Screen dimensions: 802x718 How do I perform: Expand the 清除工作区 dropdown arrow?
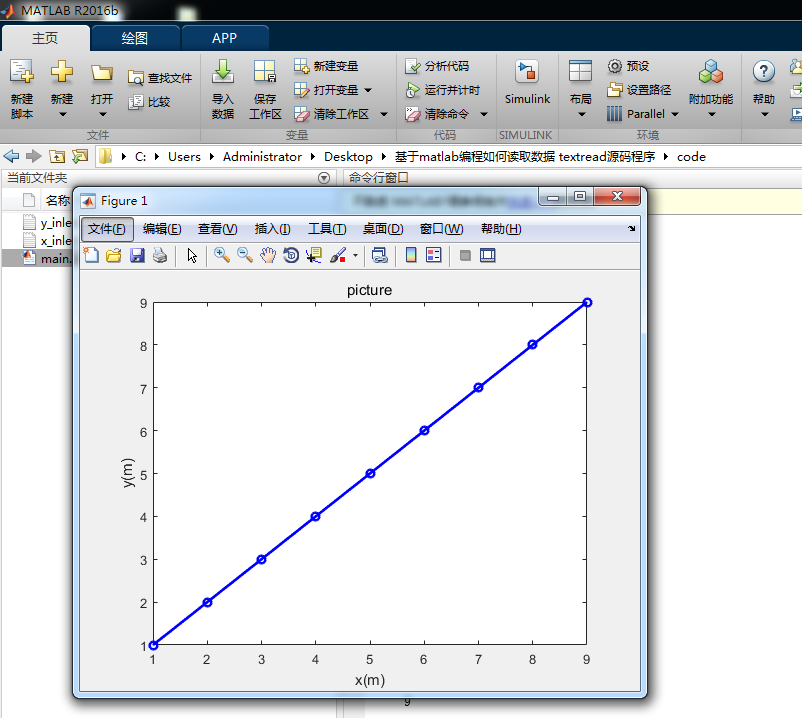pyautogui.click(x=384, y=114)
